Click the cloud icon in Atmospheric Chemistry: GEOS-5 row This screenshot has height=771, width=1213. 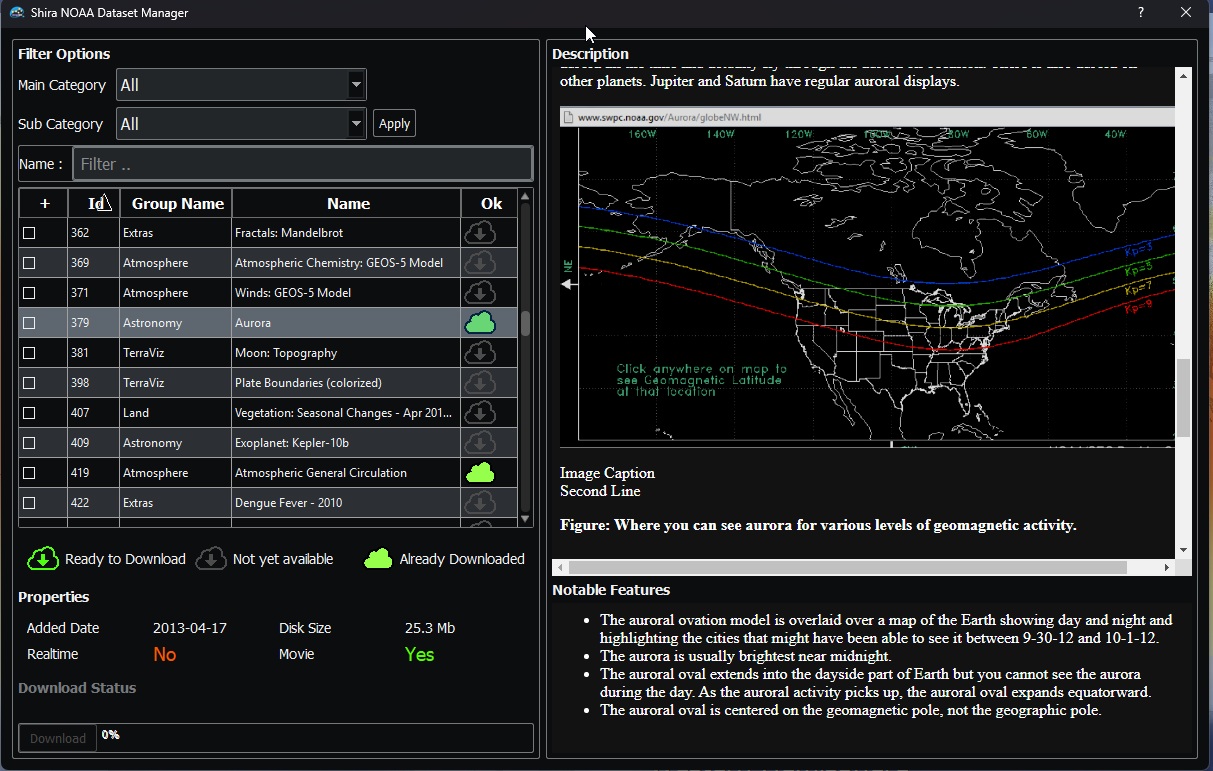coord(481,263)
